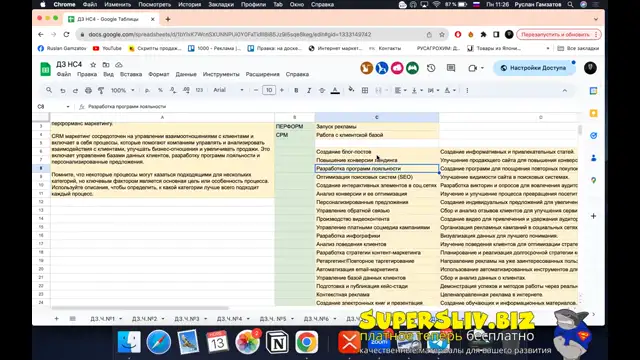The height and width of the screenshot is (360, 640).
Task: Click the video call camera icon
Action: [x=472, y=68]
